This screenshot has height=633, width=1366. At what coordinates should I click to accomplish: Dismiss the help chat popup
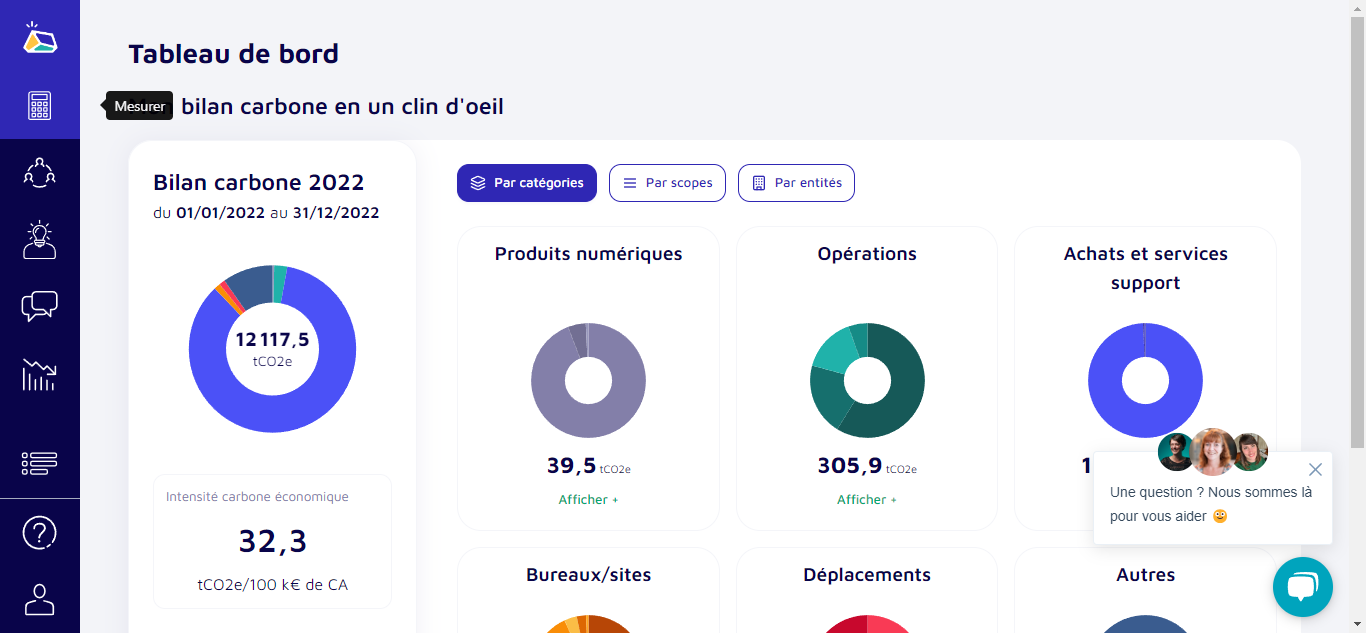coord(1315,469)
